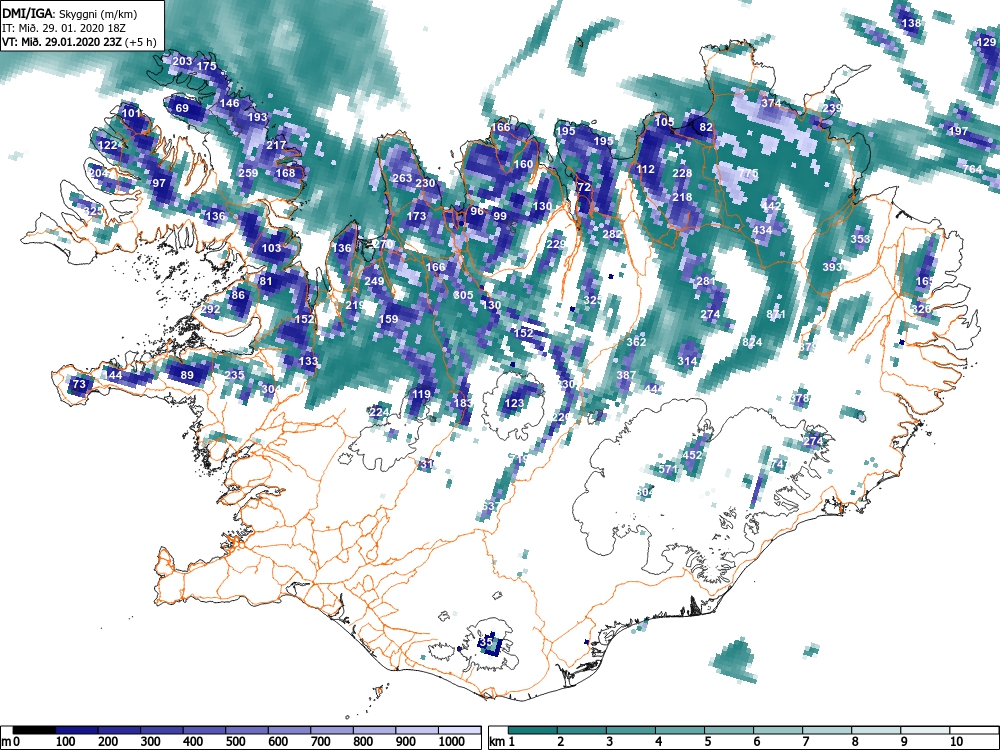
Task: Click the DMI/IGA Skyggni (m/km) title
Action: coord(70,13)
